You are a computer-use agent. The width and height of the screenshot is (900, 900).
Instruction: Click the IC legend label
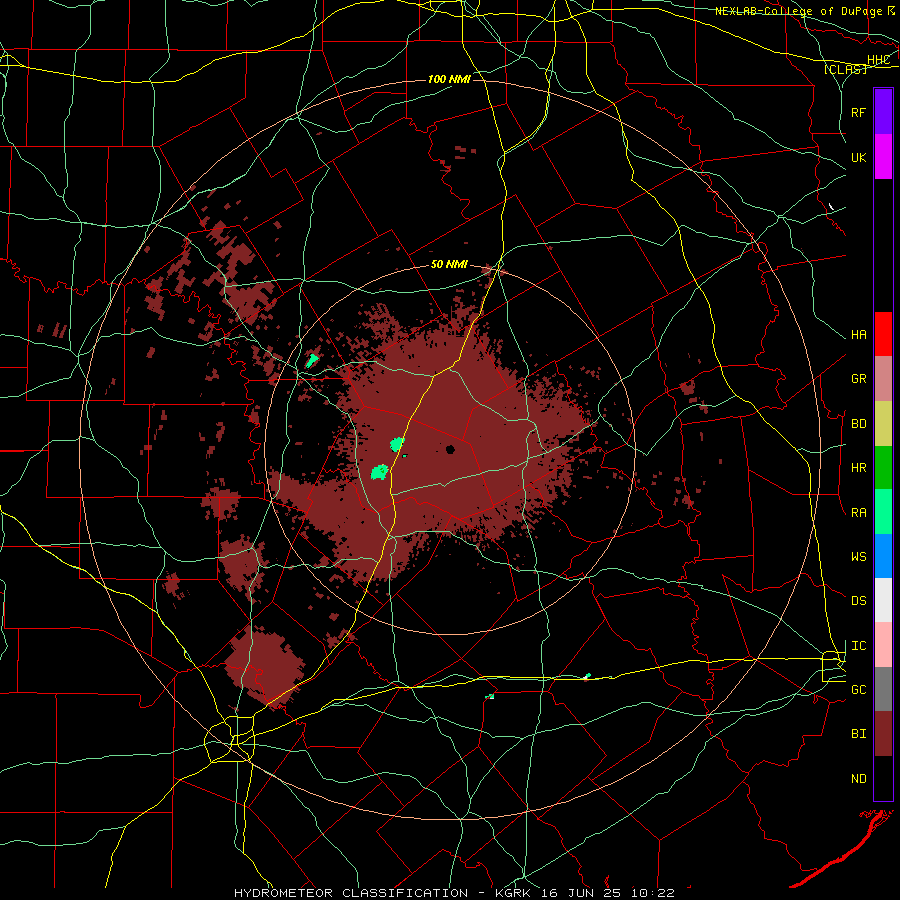pos(858,646)
